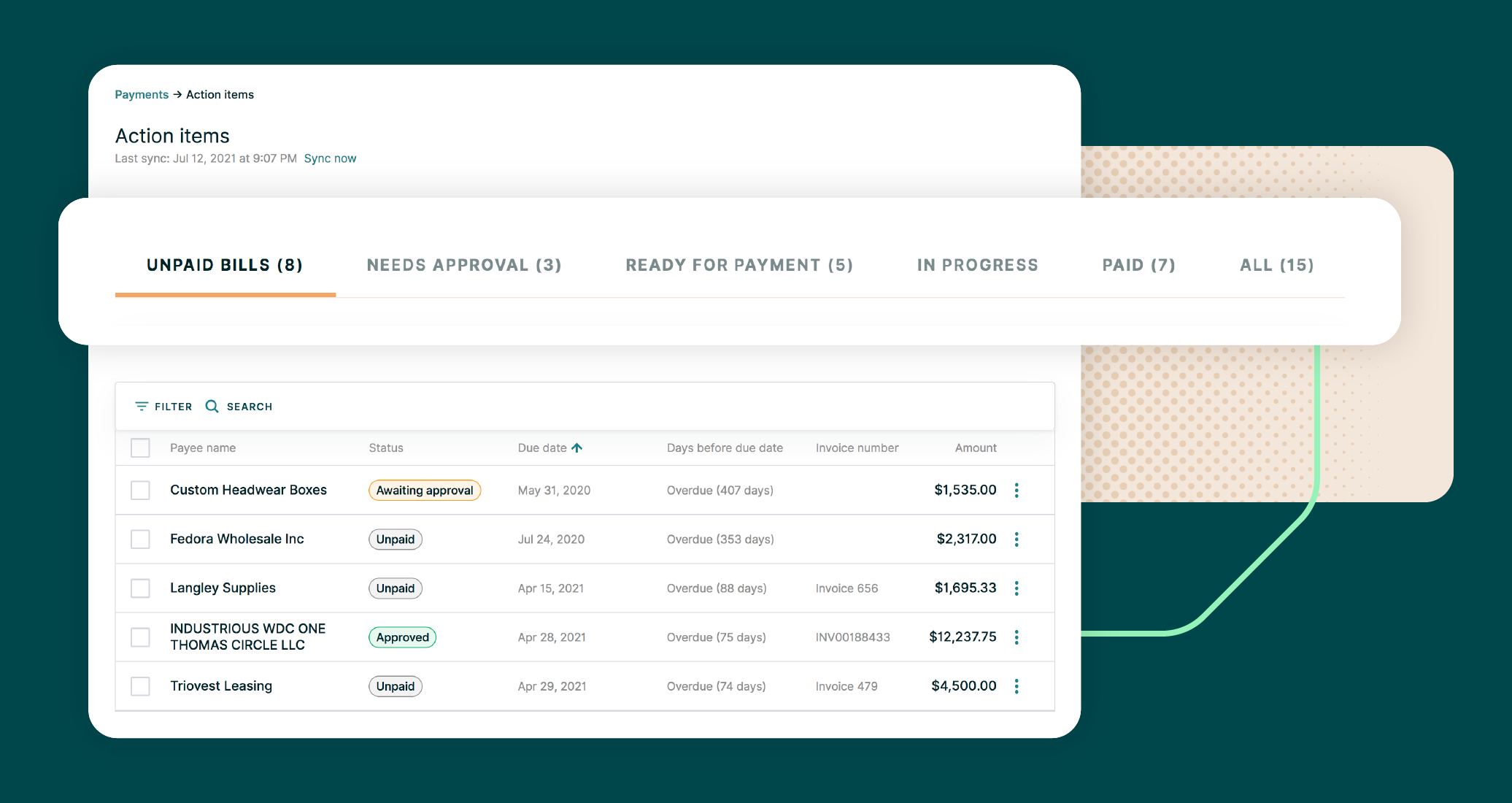Click the Approved status badge on INDUSTRIOUS
Image resolution: width=1512 pixels, height=803 pixels.
point(401,637)
